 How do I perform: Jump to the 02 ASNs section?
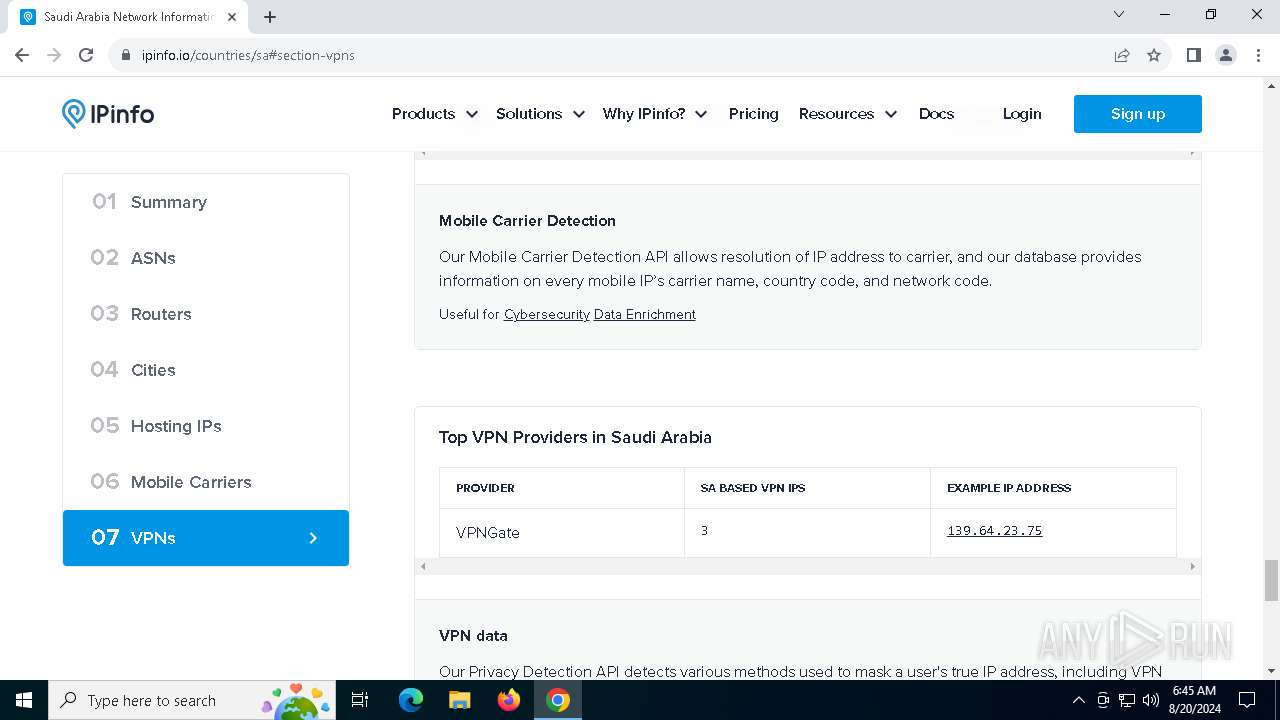pos(206,258)
